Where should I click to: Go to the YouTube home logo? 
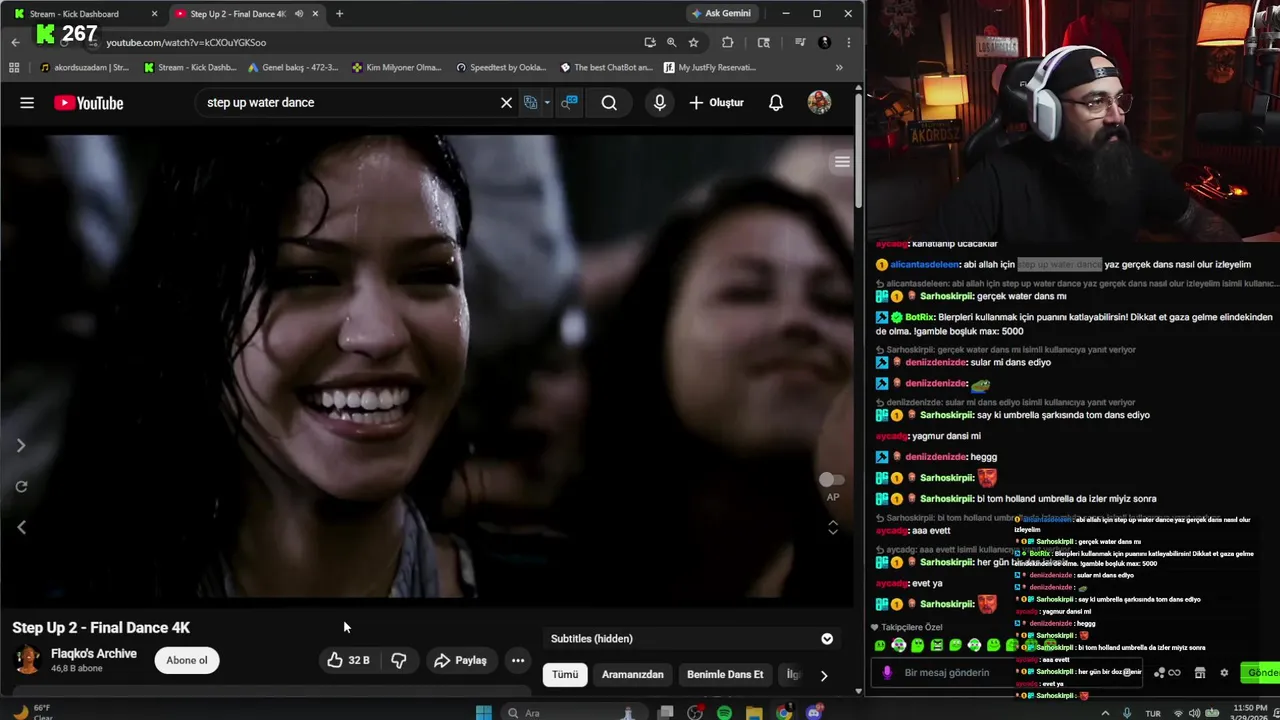tap(89, 103)
